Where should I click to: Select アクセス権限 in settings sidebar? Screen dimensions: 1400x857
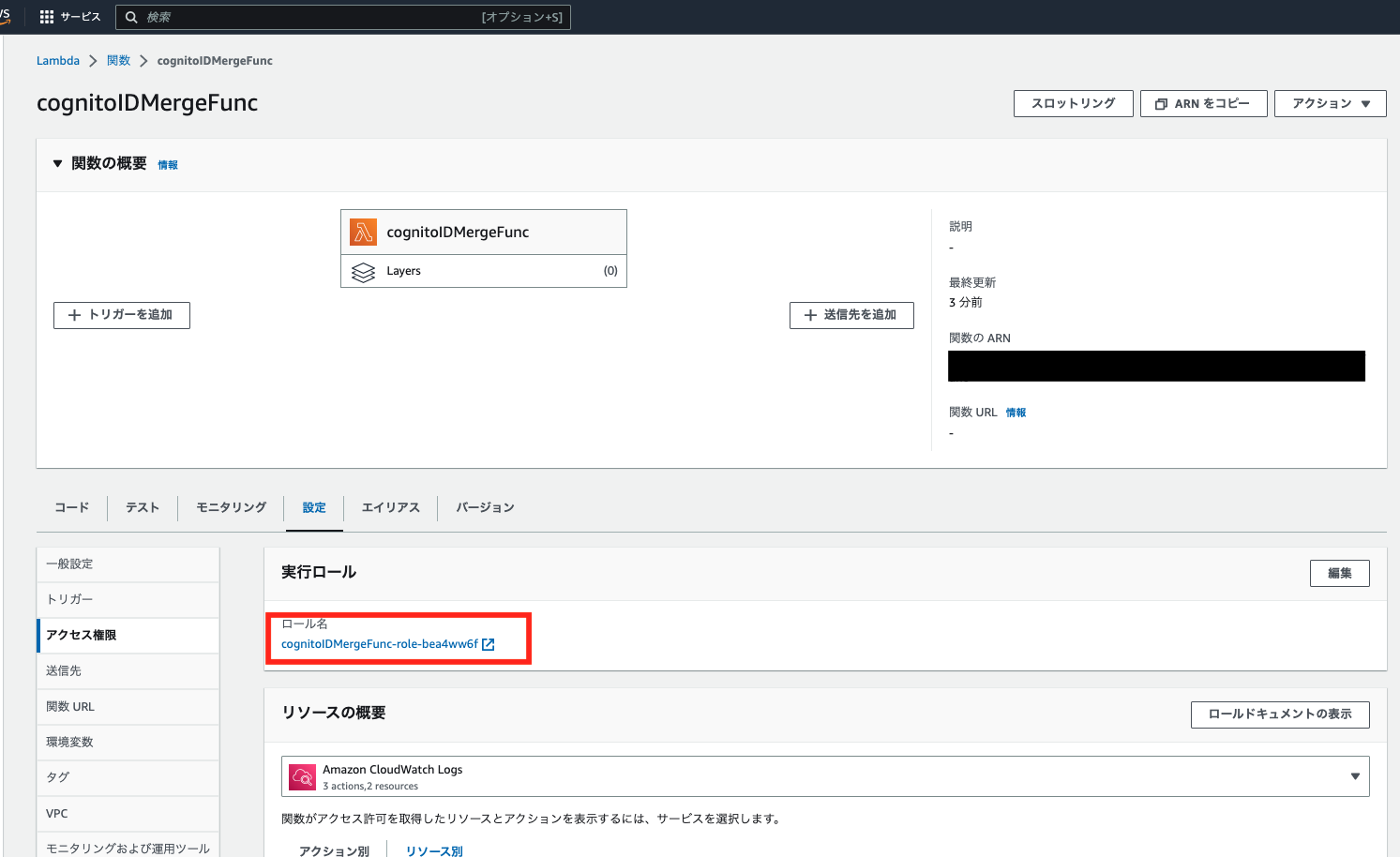128,636
